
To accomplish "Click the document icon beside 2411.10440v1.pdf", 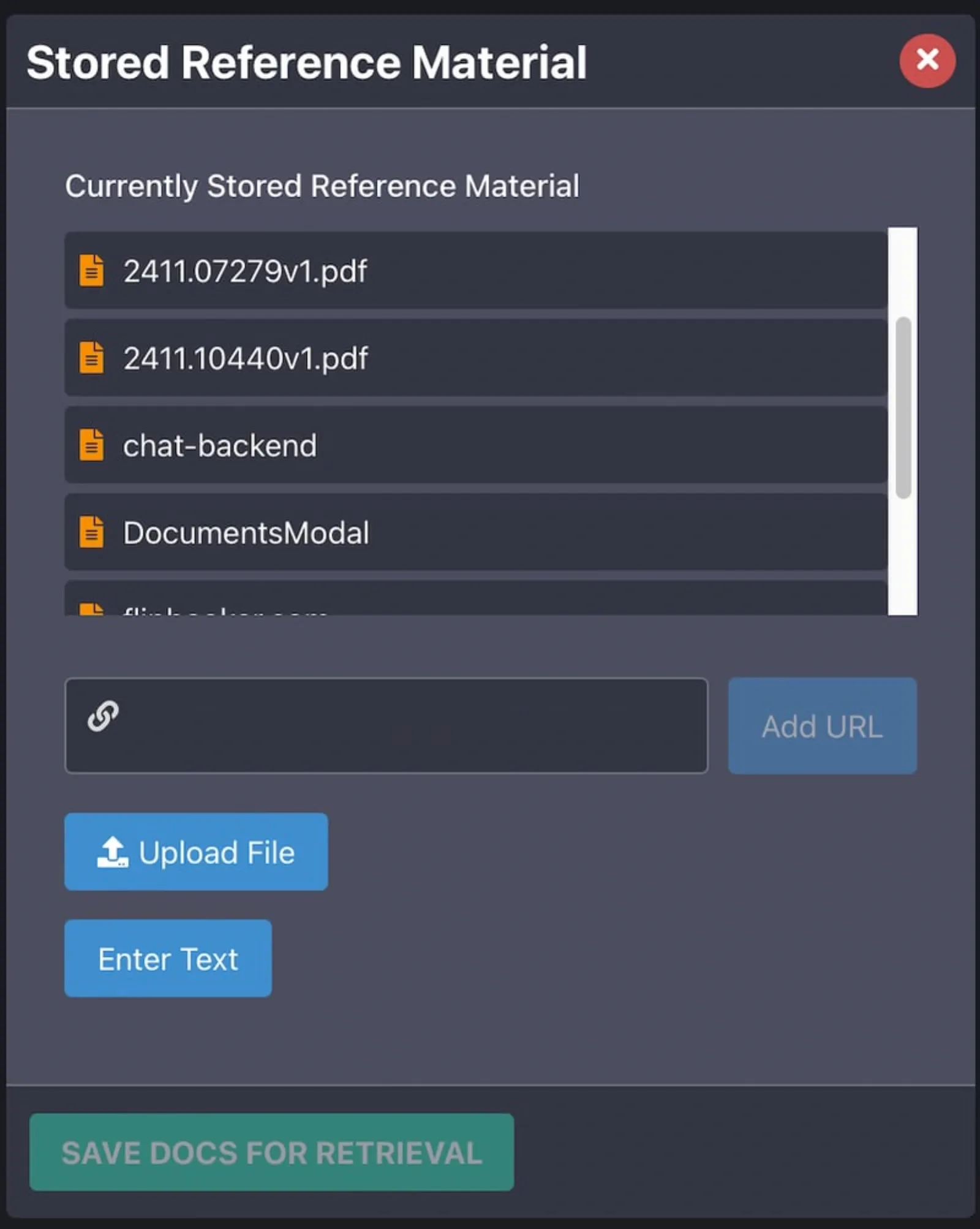I will (92, 358).
